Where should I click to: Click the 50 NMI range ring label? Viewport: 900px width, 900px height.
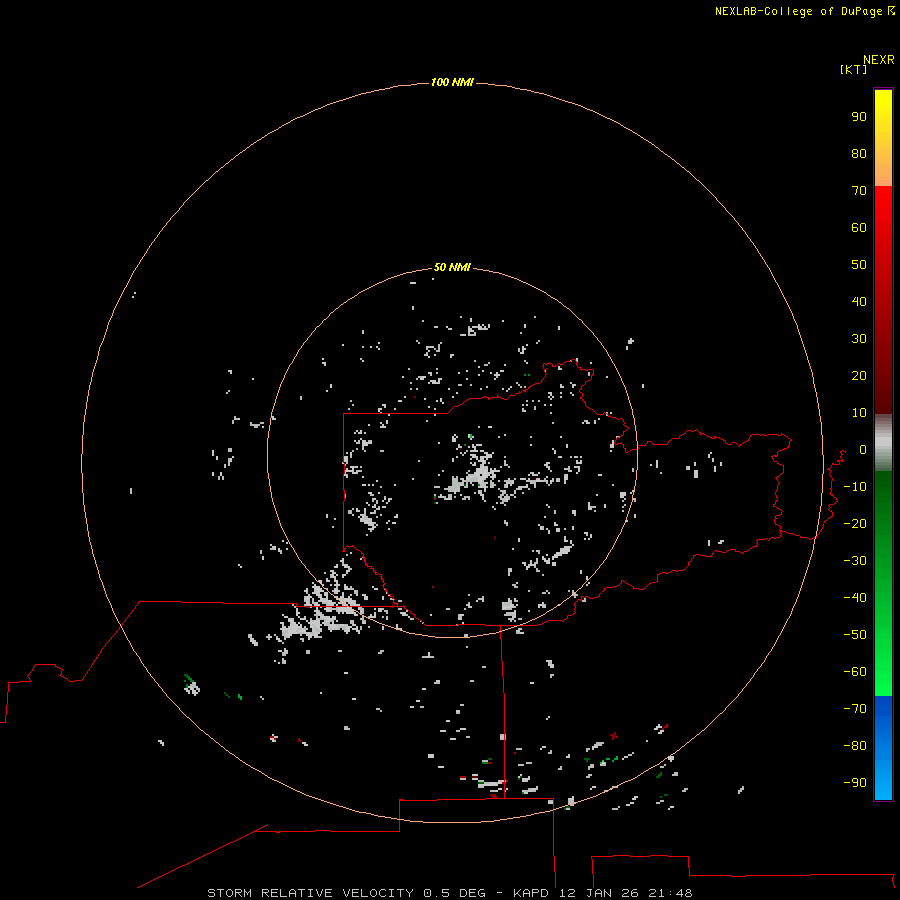pyautogui.click(x=452, y=267)
